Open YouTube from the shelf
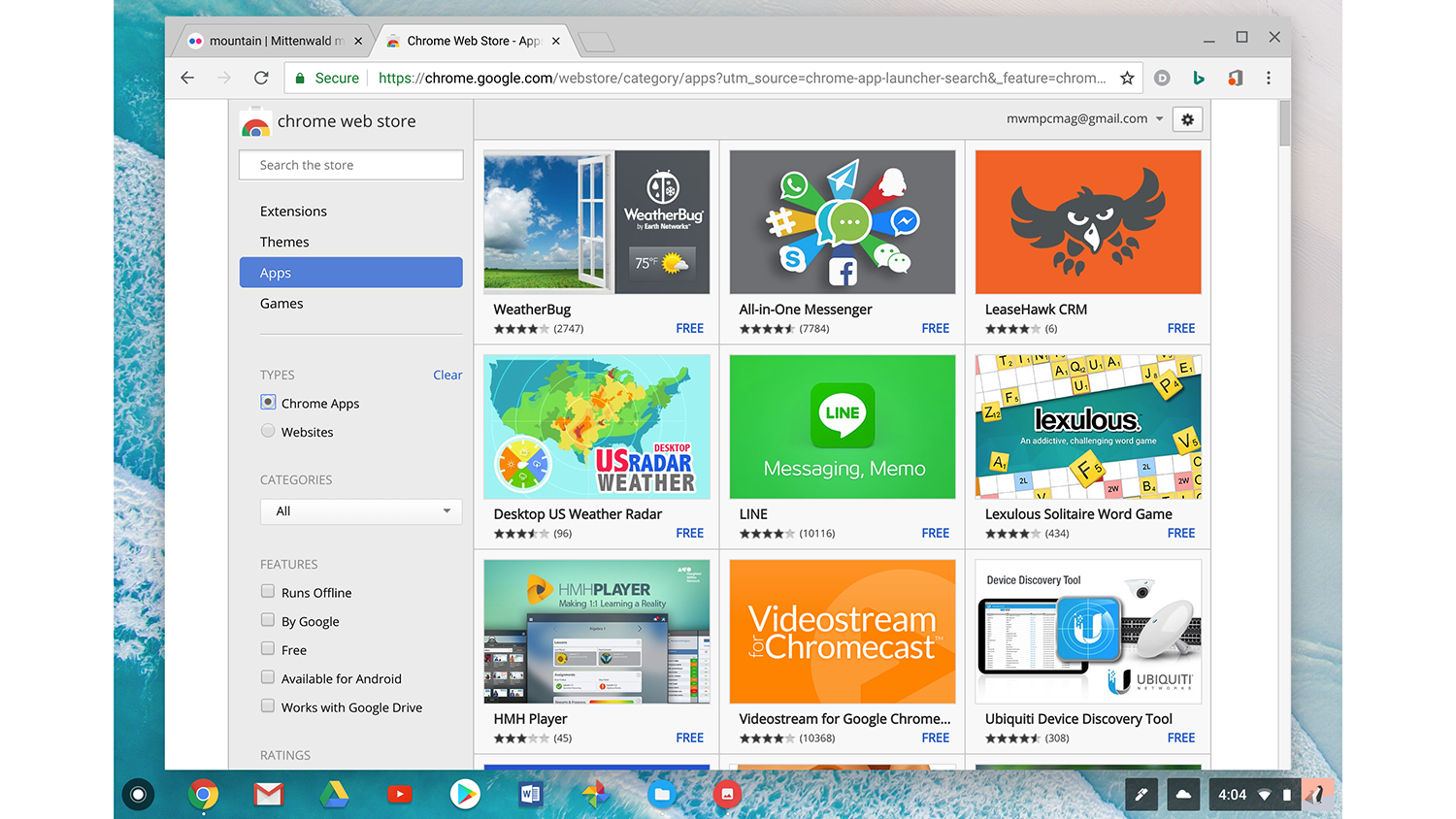1456x819 pixels. [399, 794]
